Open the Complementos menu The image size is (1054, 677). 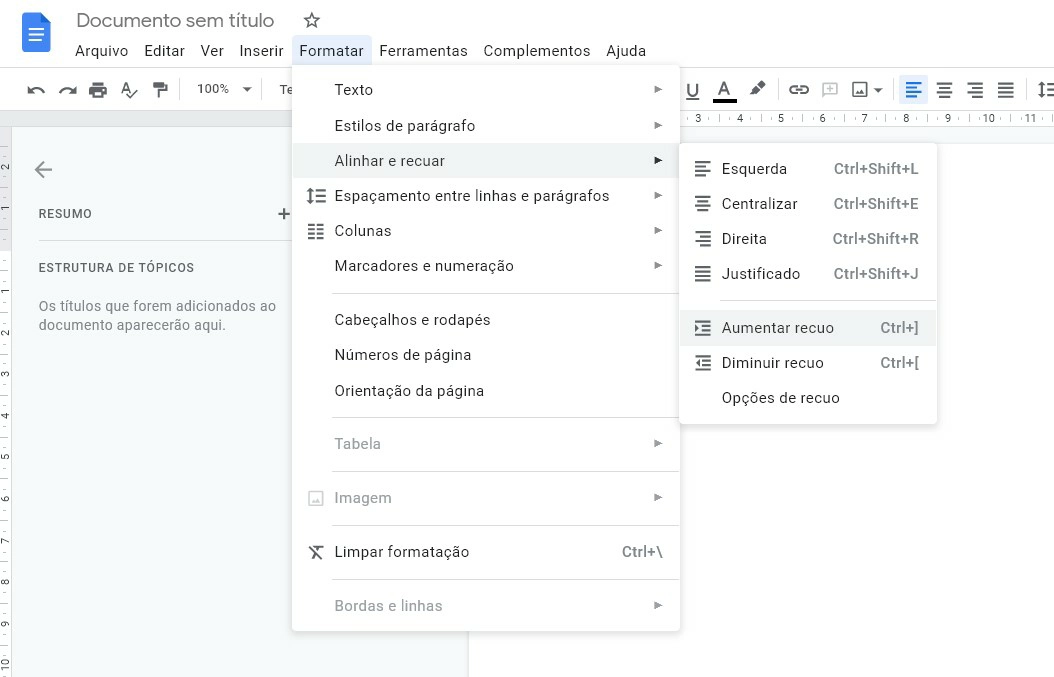(537, 51)
